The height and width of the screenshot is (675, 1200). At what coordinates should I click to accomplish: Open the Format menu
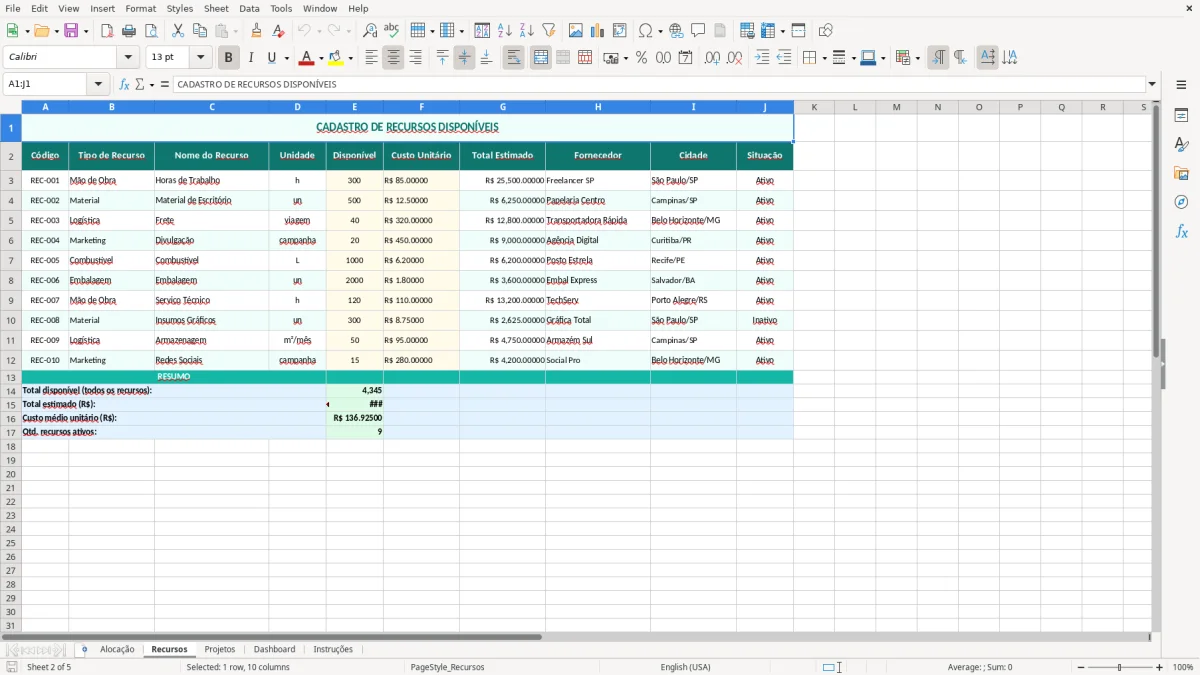click(140, 8)
